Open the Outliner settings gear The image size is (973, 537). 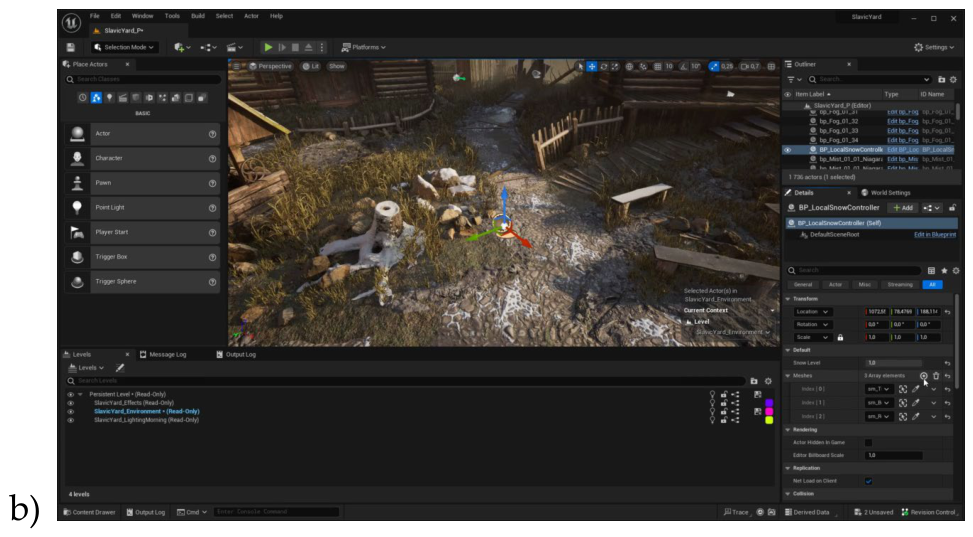pos(954,79)
